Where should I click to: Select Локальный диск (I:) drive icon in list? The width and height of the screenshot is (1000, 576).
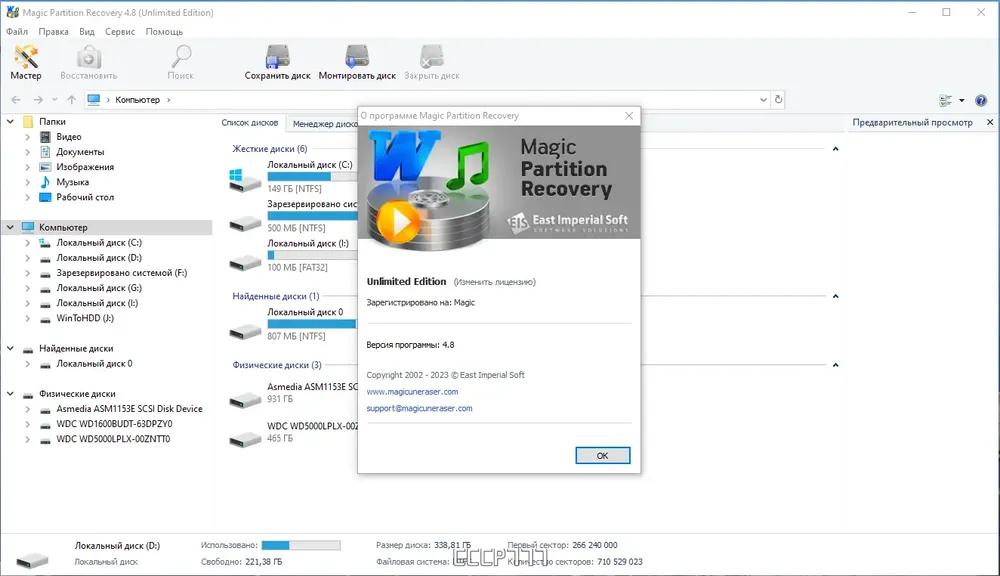click(245, 262)
